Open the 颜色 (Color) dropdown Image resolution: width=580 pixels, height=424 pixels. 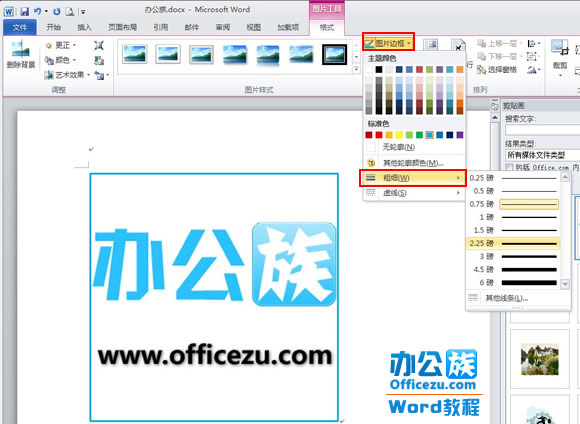[x=60, y=60]
